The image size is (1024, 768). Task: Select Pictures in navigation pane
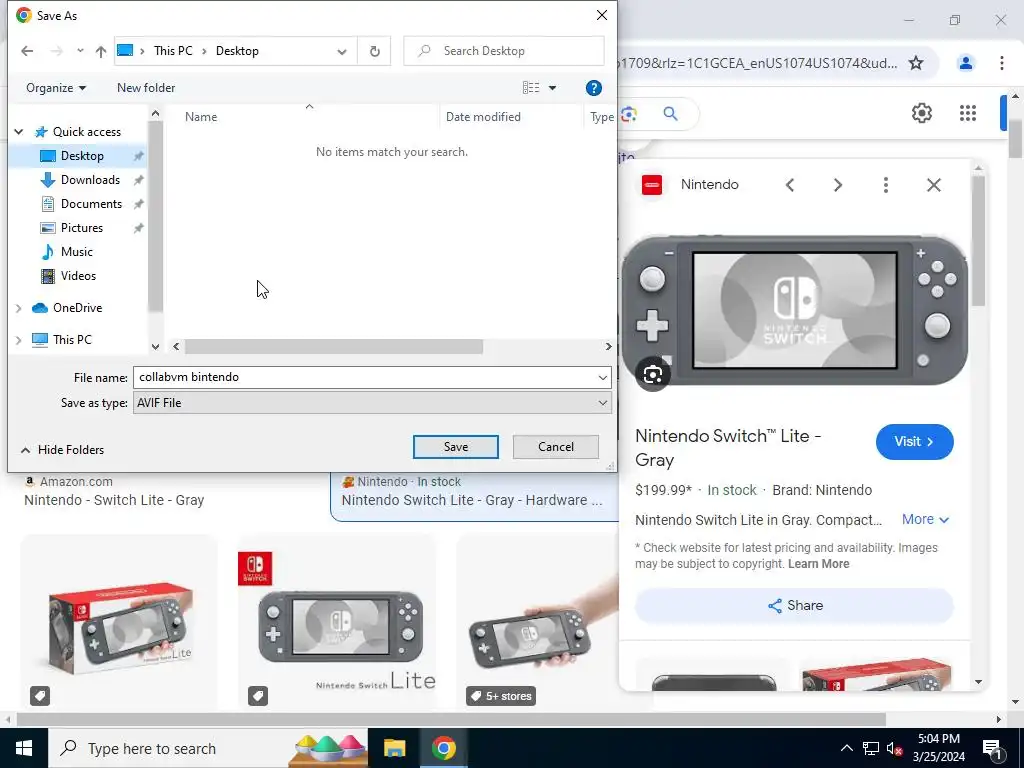coord(82,228)
